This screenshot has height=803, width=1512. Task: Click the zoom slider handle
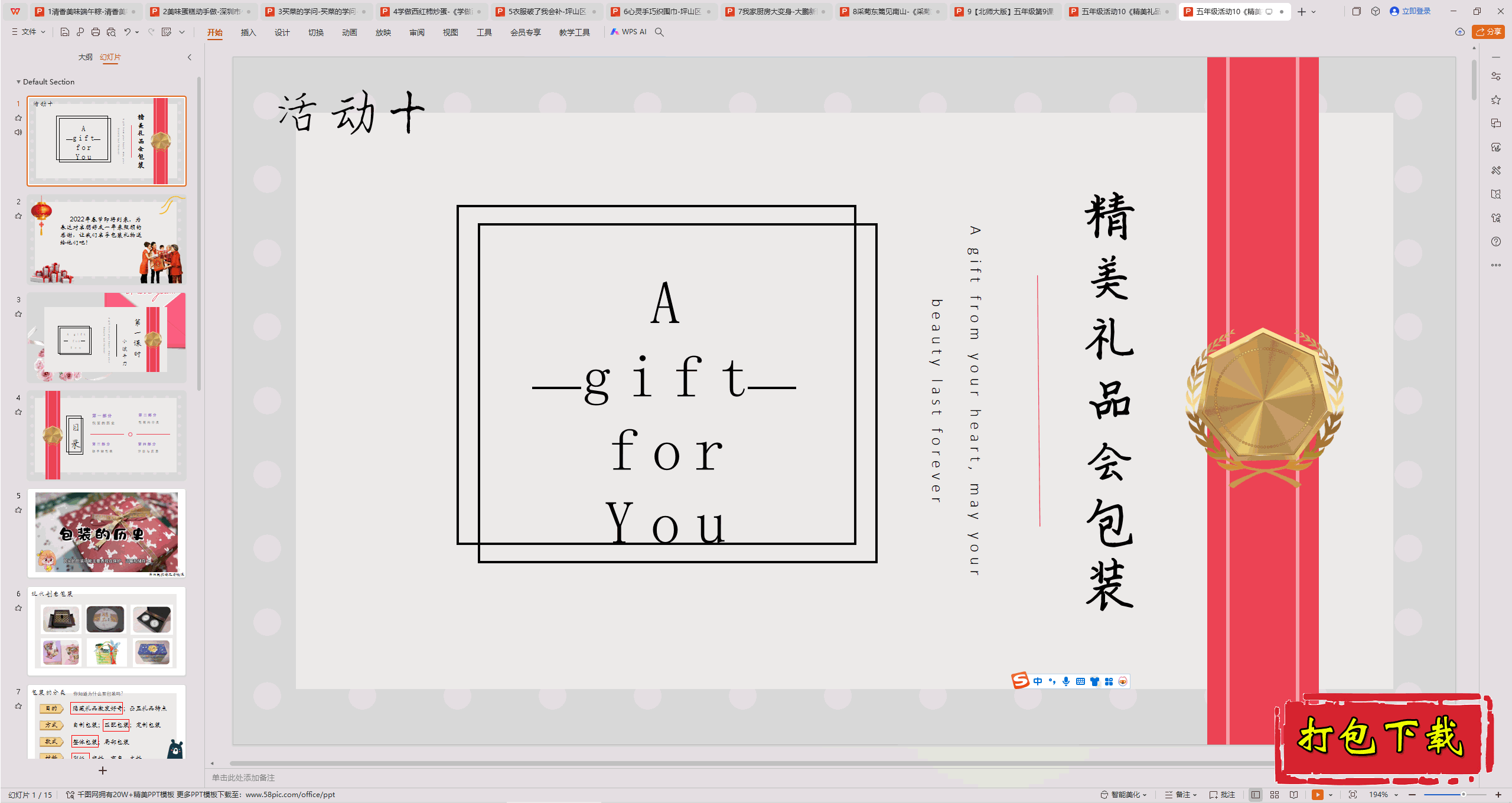pyautogui.click(x=1464, y=795)
